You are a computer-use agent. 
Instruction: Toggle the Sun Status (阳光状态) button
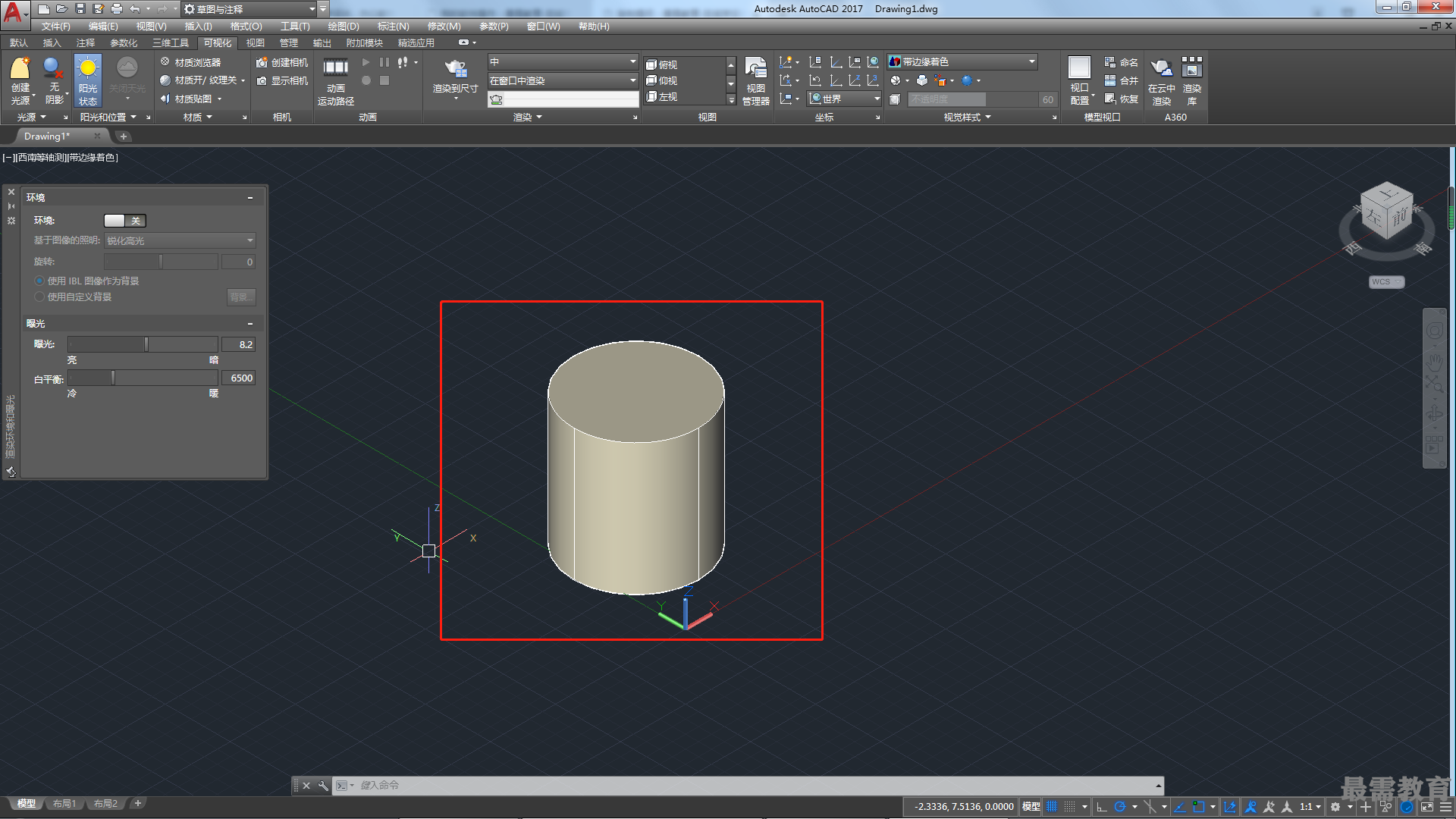click(88, 80)
